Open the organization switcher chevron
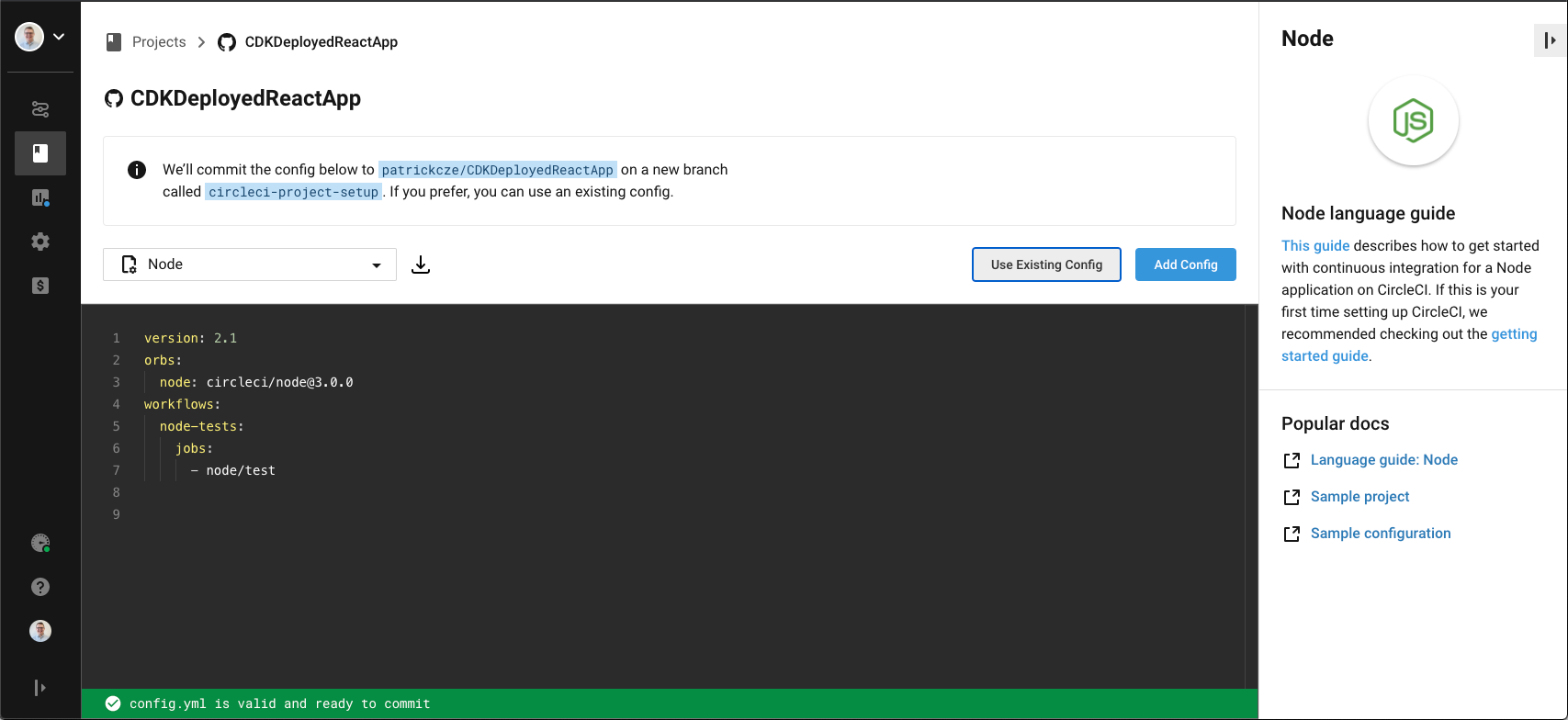The image size is (1568, 720). [x=59, y=37]
